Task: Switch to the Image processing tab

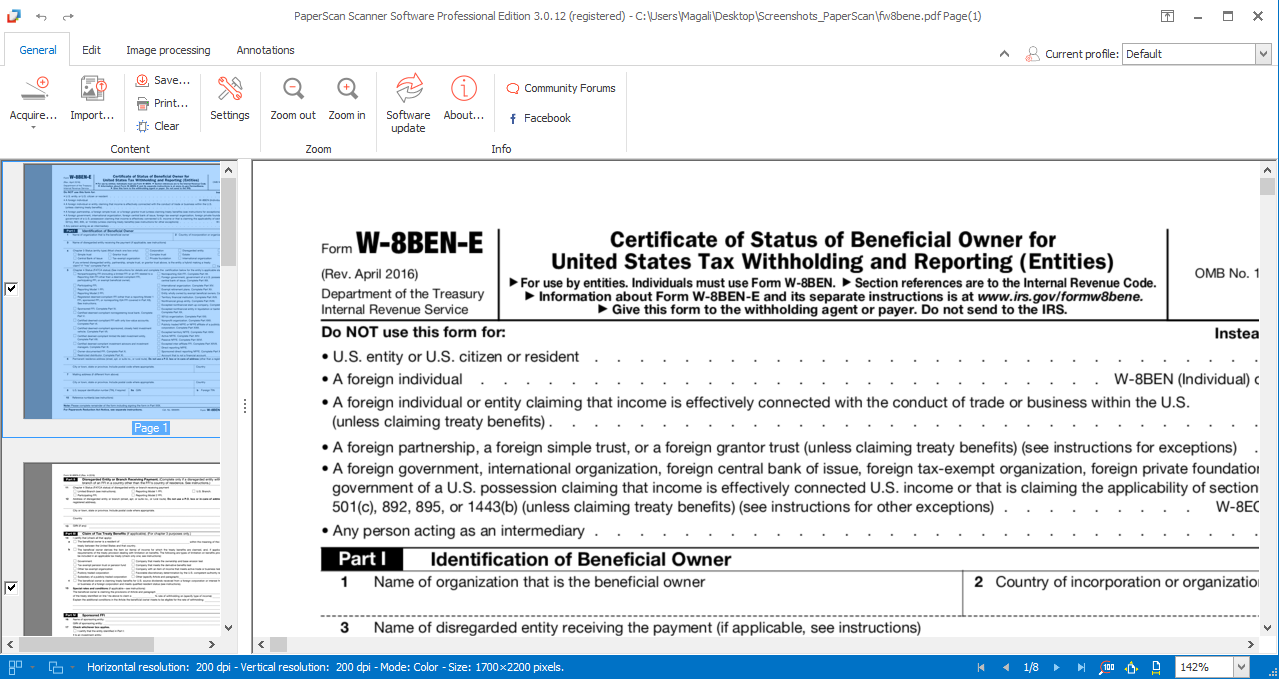Action: pyautogui.click(x=167, y=49)
